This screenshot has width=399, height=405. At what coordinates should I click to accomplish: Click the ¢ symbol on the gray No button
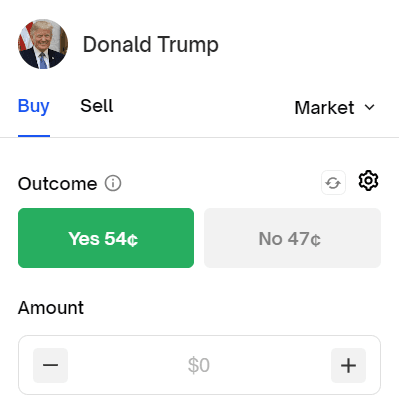click(x=315, y=240)
